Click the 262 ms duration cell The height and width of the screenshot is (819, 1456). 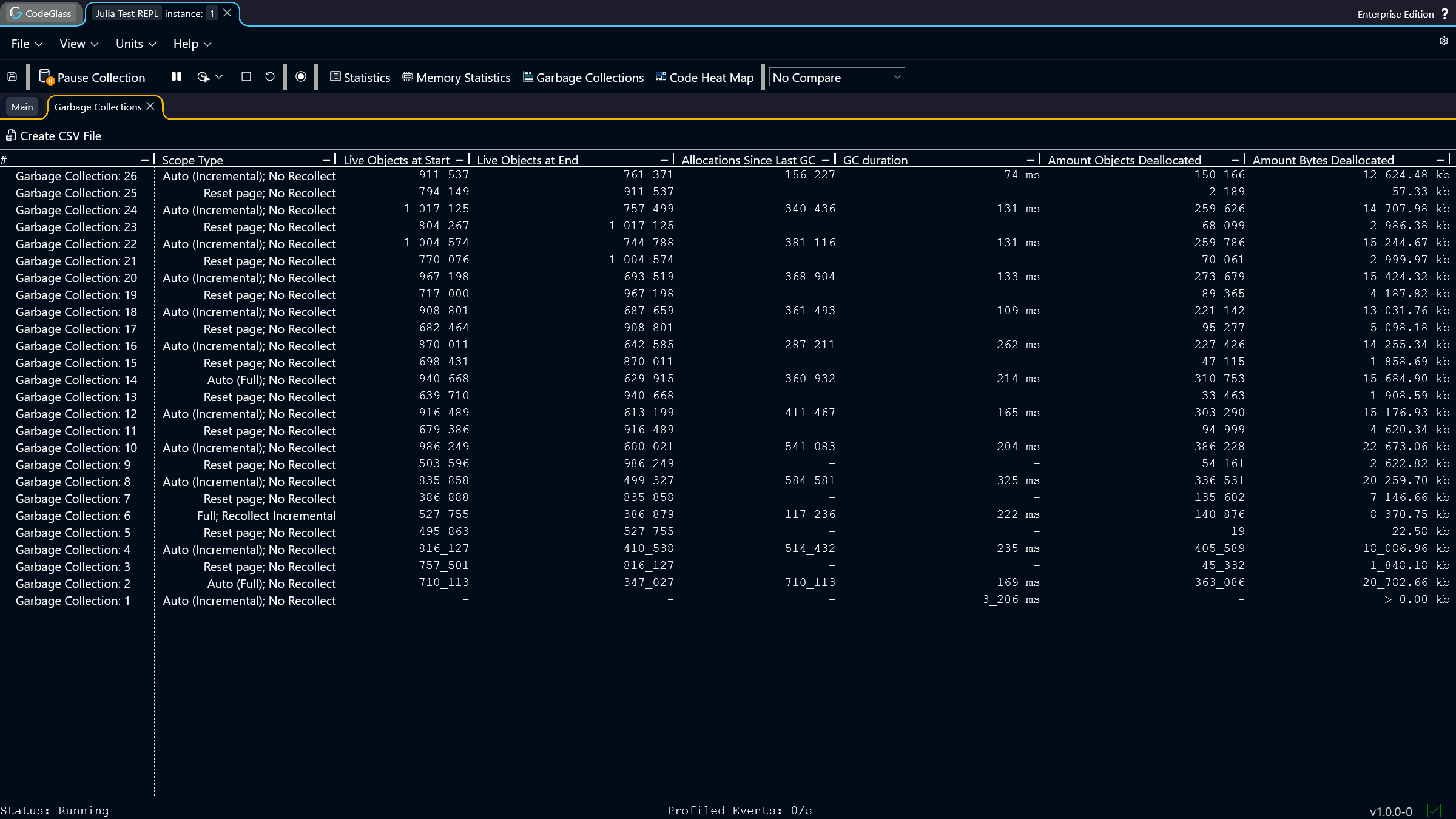point(1019,345)
